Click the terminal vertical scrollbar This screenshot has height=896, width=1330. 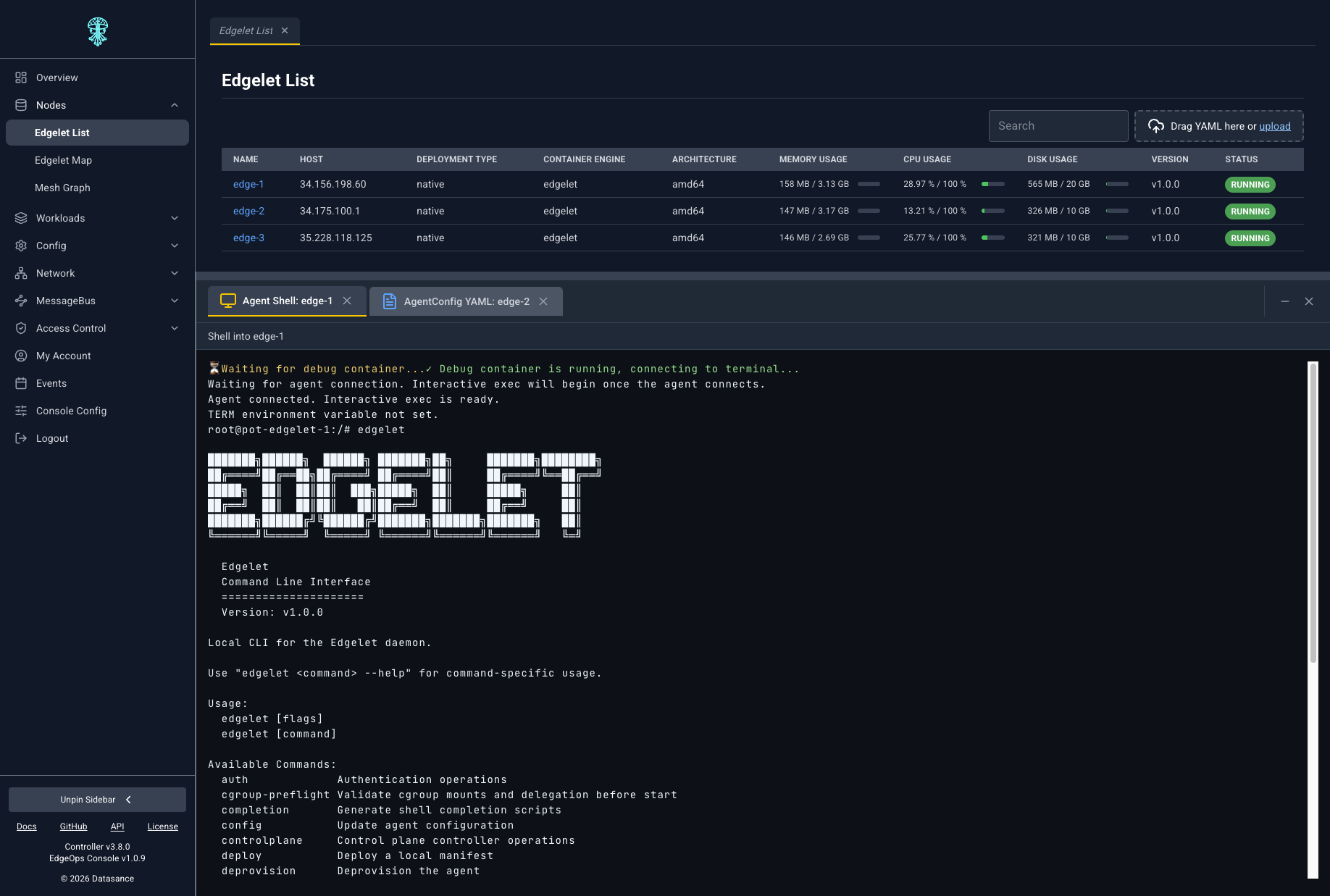coord(1313,513)
